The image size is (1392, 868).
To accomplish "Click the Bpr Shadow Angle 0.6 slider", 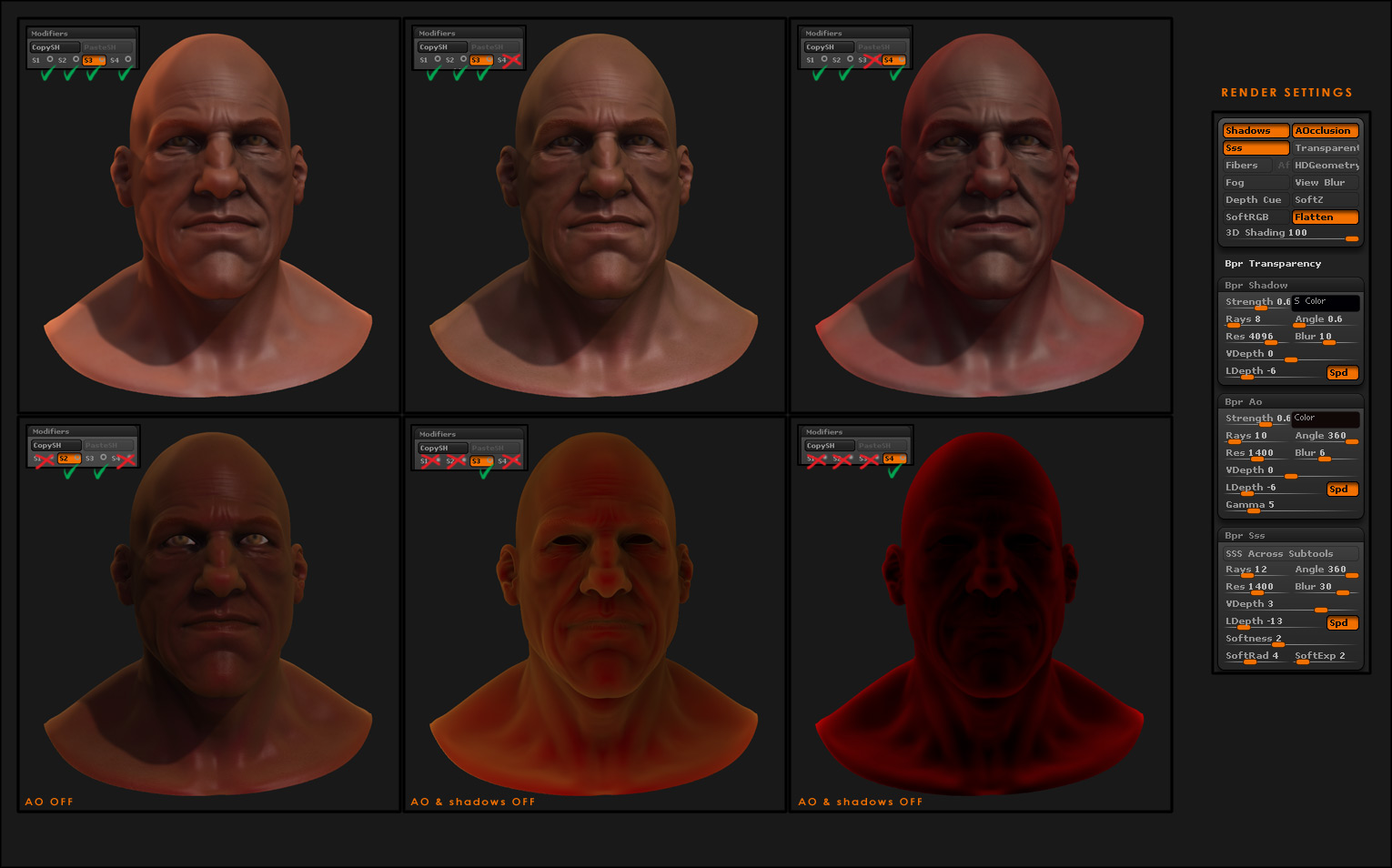I will pyautogui.click(x=1325, y=319).
